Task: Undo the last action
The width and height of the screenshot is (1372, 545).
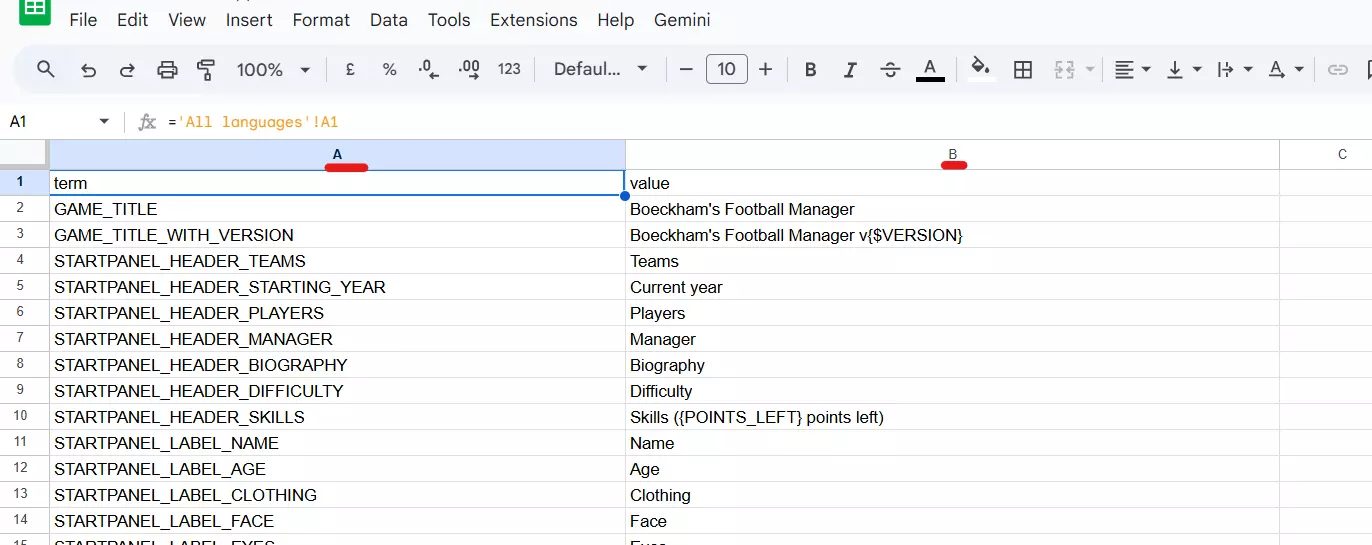Action: click(88, 69)
